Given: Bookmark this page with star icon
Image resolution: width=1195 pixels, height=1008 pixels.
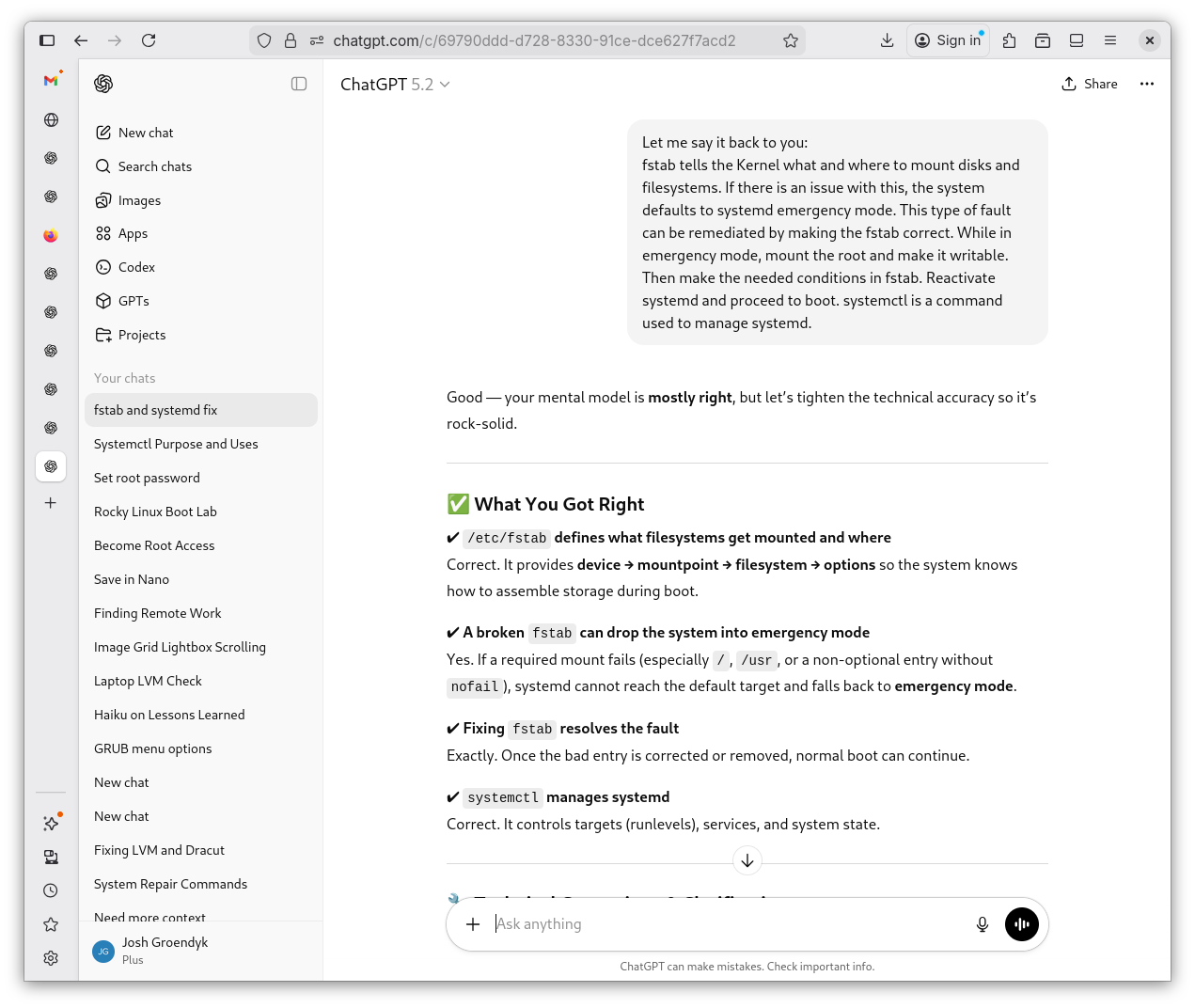Looking at the screenshot, I should pyautogui.click(x=790, y=40).
